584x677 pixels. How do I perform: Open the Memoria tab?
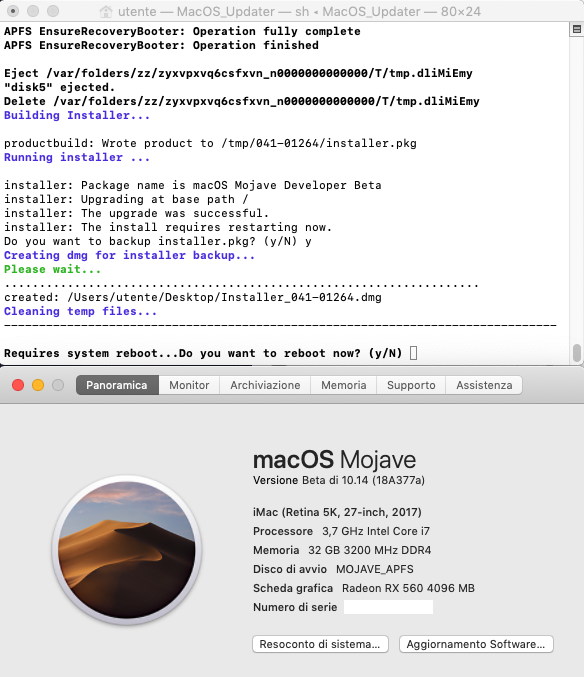click(344, 385)
